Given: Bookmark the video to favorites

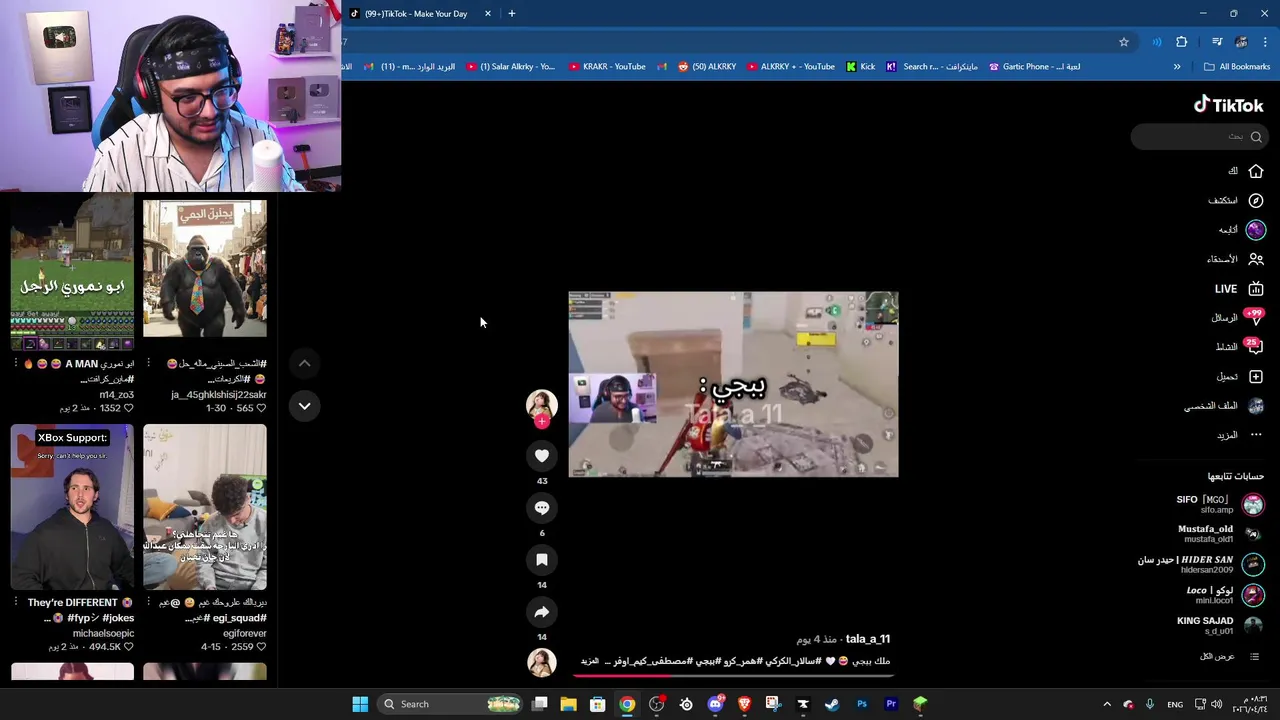Looking at the screenshot, I should tap(542, 560).
